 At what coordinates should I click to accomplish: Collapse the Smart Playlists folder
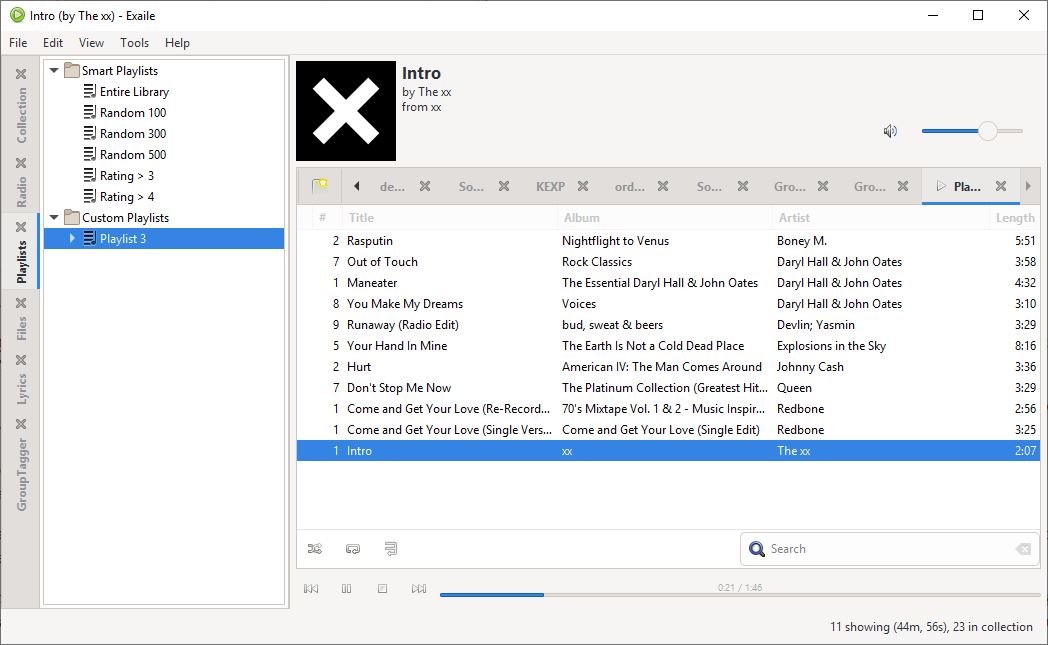click(54, 71)
